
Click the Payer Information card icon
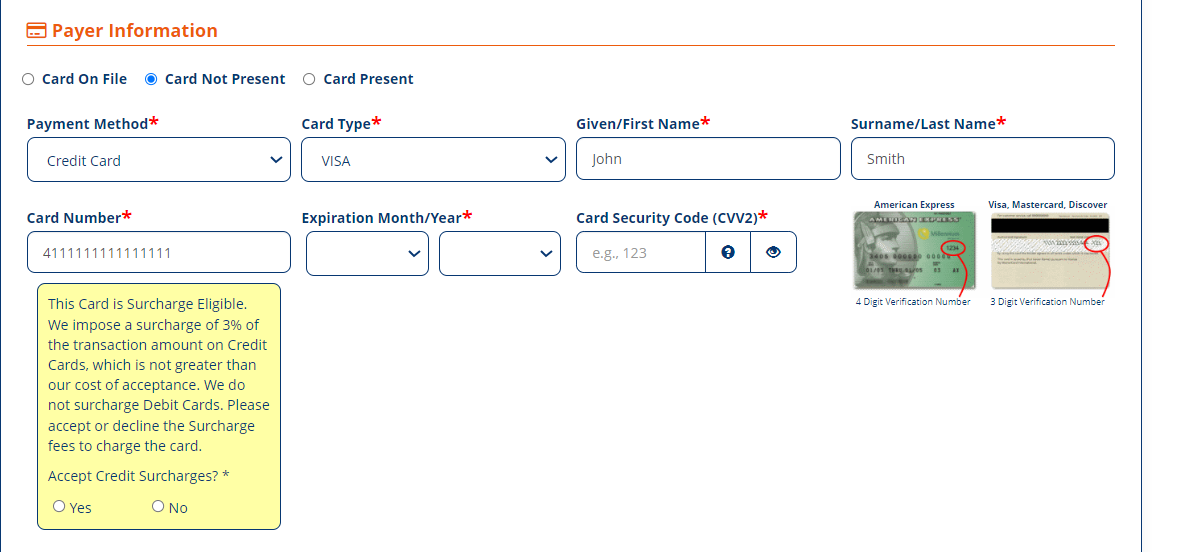pyautogui.click(x=36, y=31)
